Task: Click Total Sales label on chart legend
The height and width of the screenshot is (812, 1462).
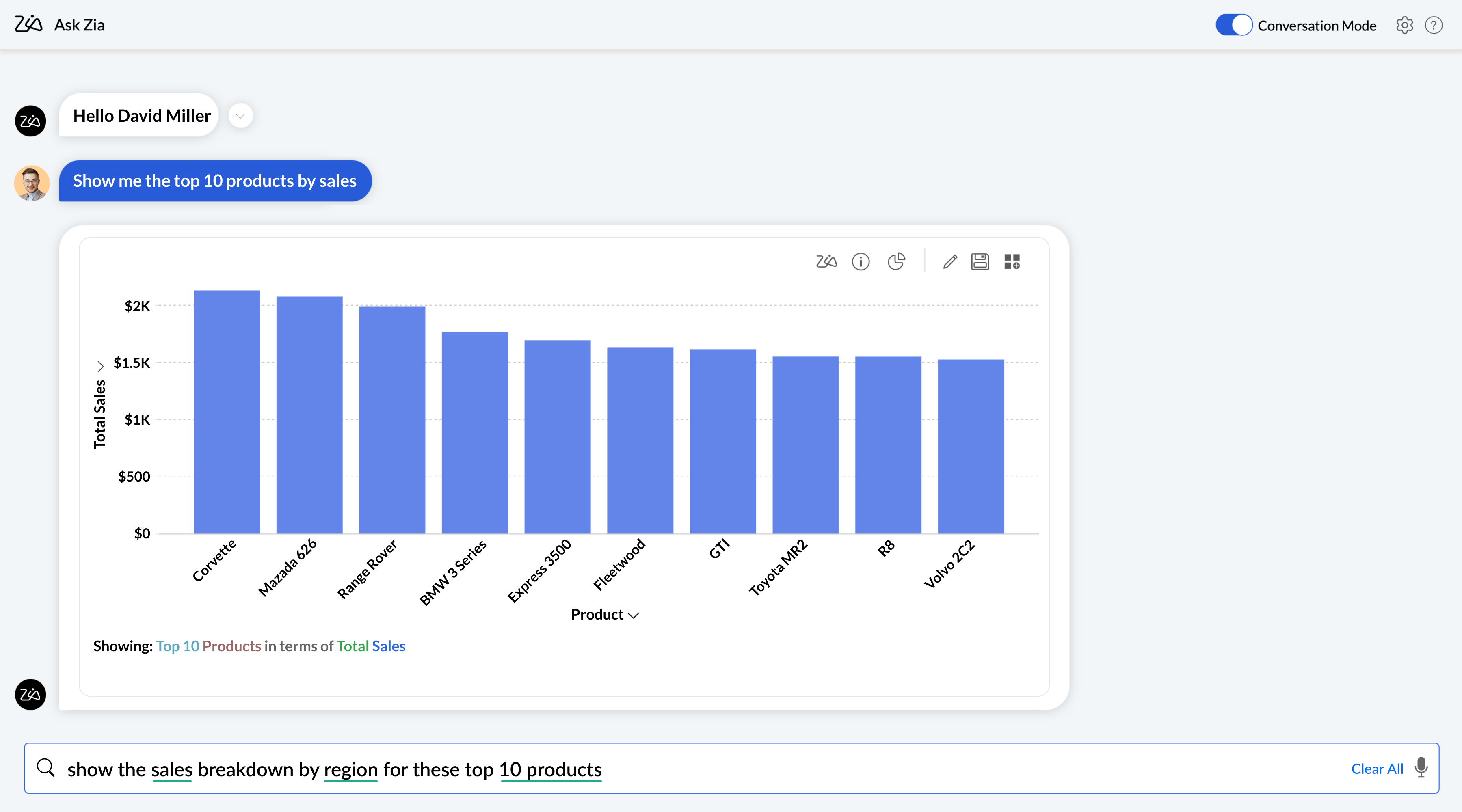Action: click(372, 646)
